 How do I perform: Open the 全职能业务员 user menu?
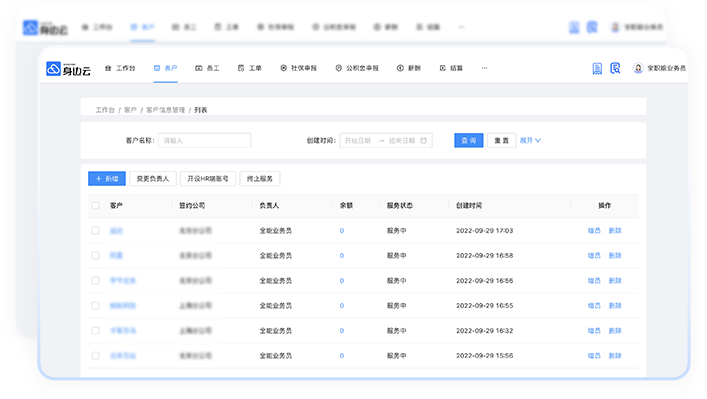pyautogui.click(x=666, y=68)
